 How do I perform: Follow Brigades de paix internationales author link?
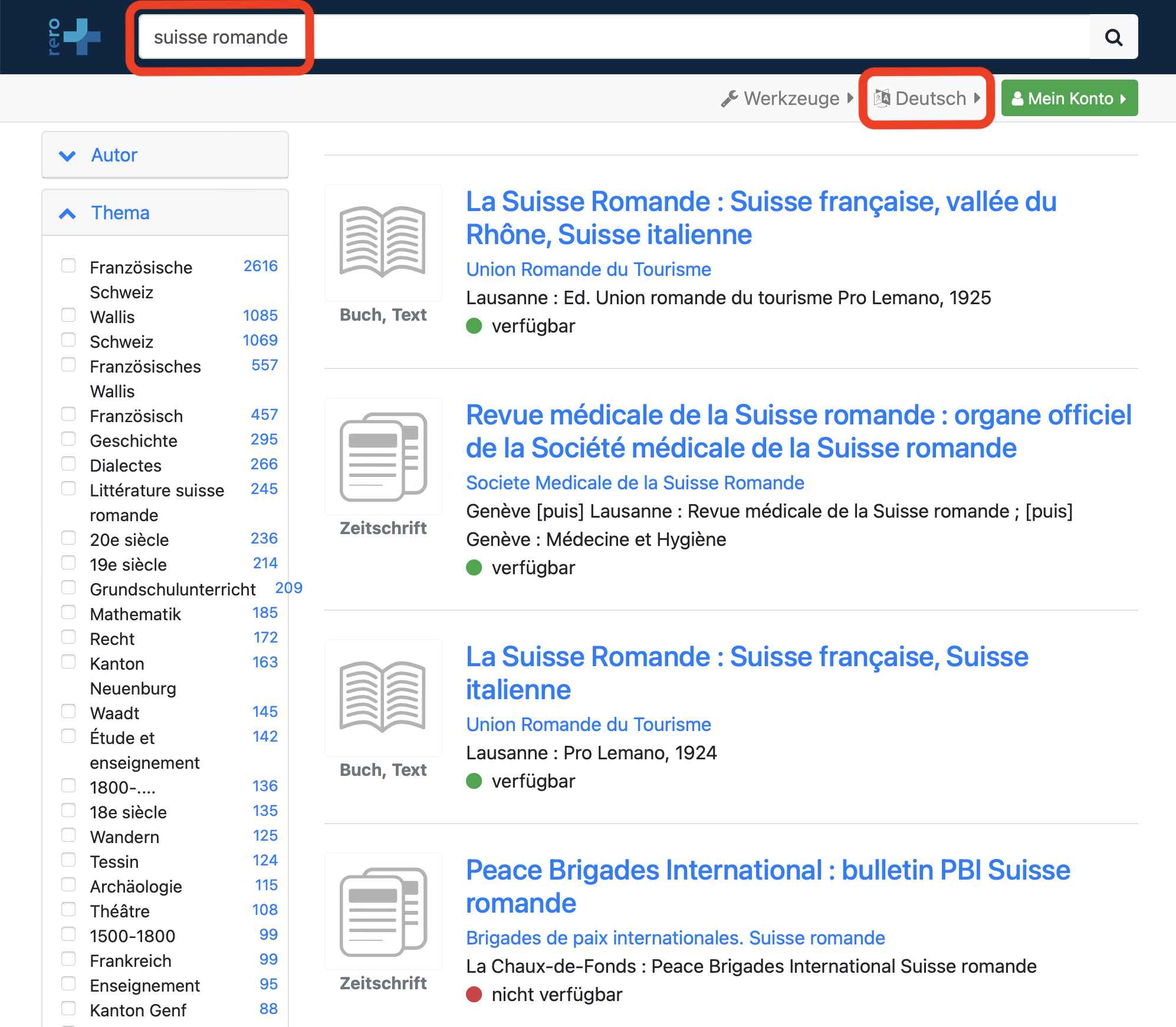(x=675, y=938)
